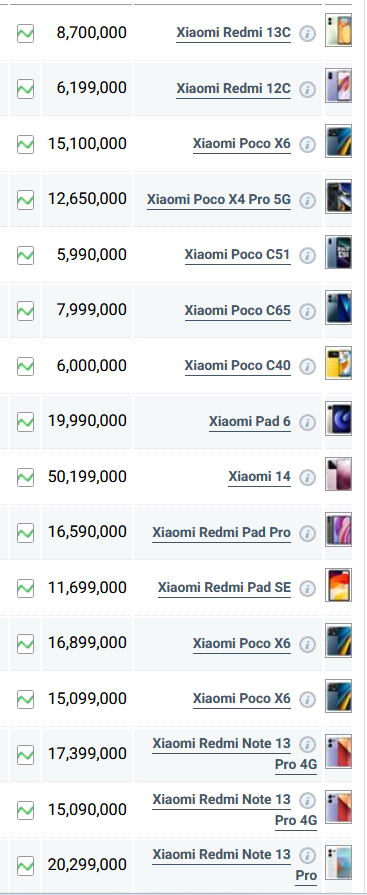
Task: Open chart icon for 20,299,000 Redmi Note 13 Pro
Action: [x=25, y=866]
